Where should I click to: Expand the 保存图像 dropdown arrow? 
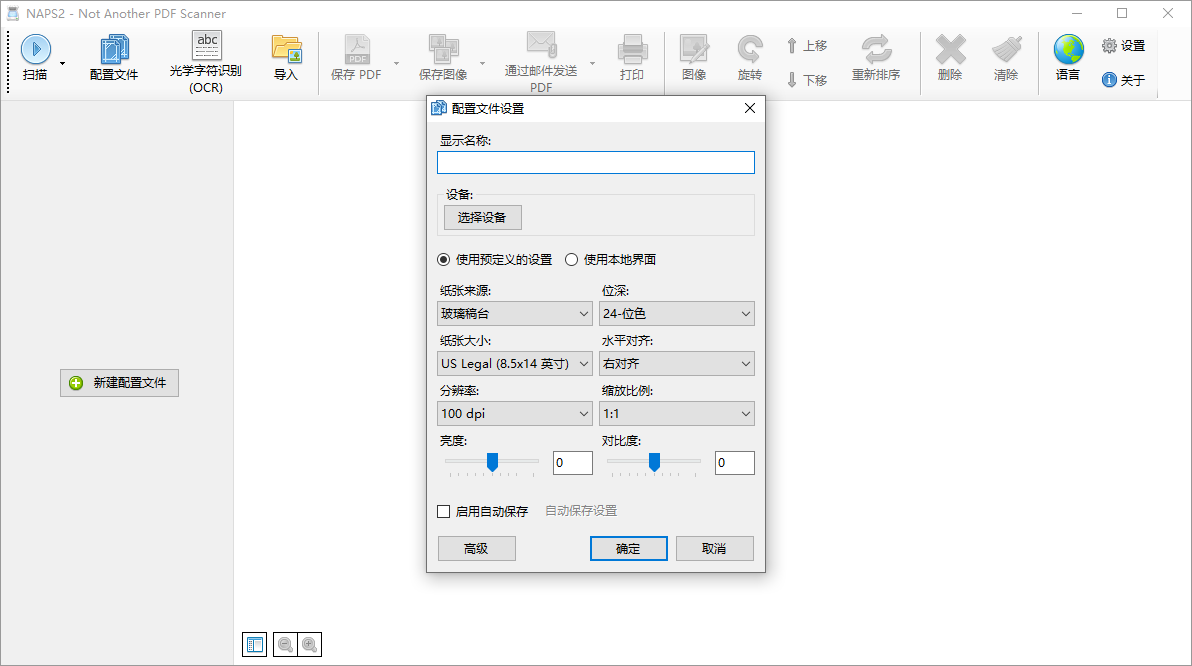point(482,63)
